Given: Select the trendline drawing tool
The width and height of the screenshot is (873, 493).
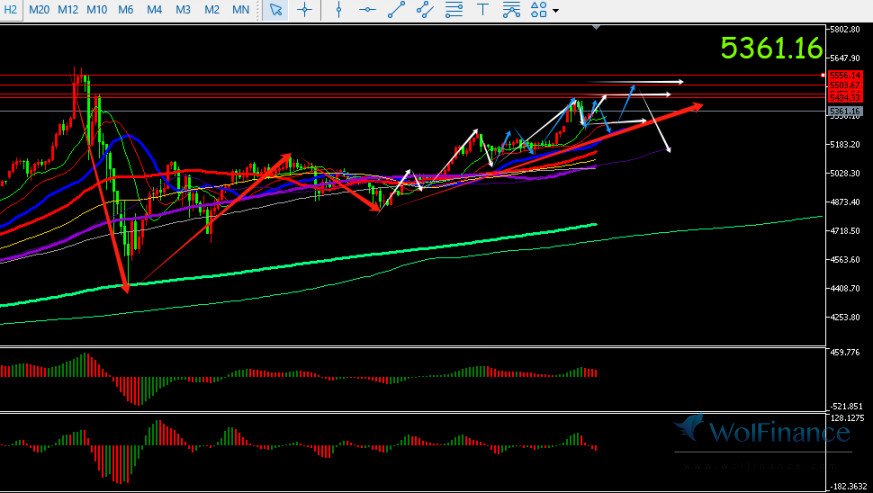Looking at the screenshot, I should point(396,10).
